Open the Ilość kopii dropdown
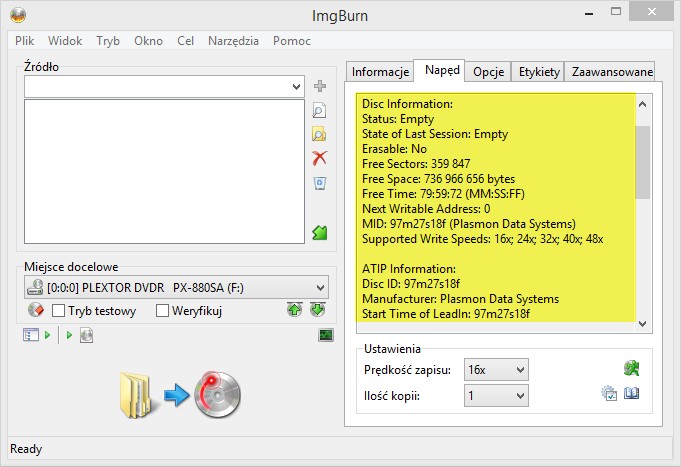681x467 pixels. [496, 396]
